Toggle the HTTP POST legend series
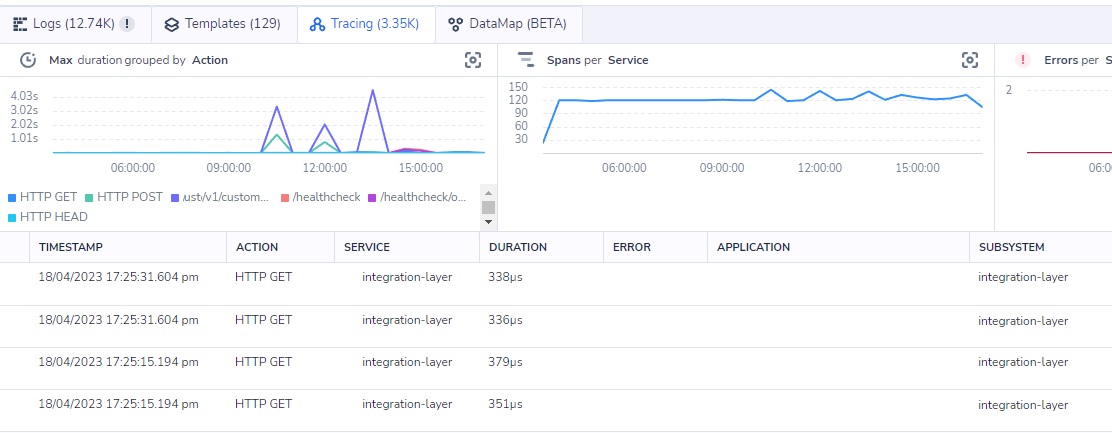This screenshot has height=433, width=1112. pyautogui.click(x=125, y=197)
